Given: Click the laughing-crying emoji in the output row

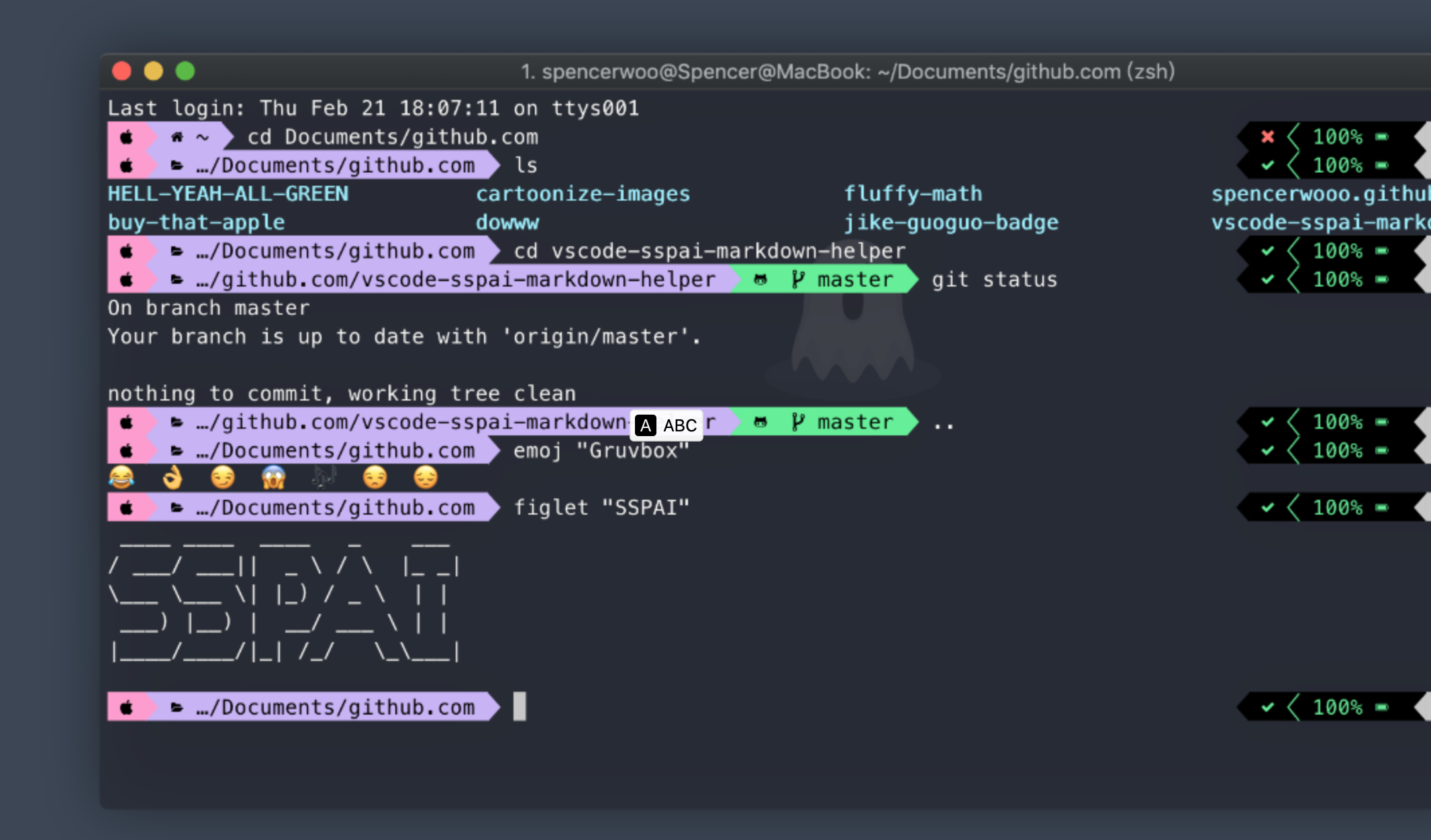Looking at the screenshot, I should (122, 478).
